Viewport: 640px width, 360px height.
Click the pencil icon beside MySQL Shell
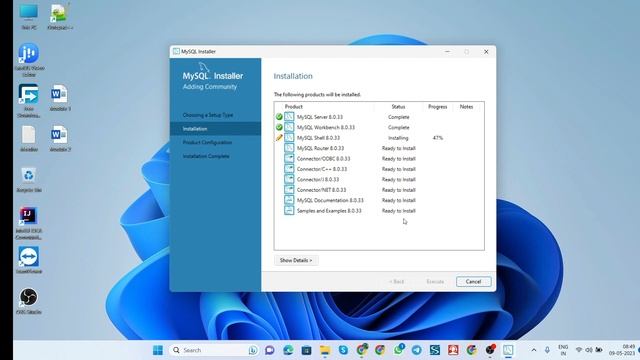pyautogui.click(x=279, y=138)
